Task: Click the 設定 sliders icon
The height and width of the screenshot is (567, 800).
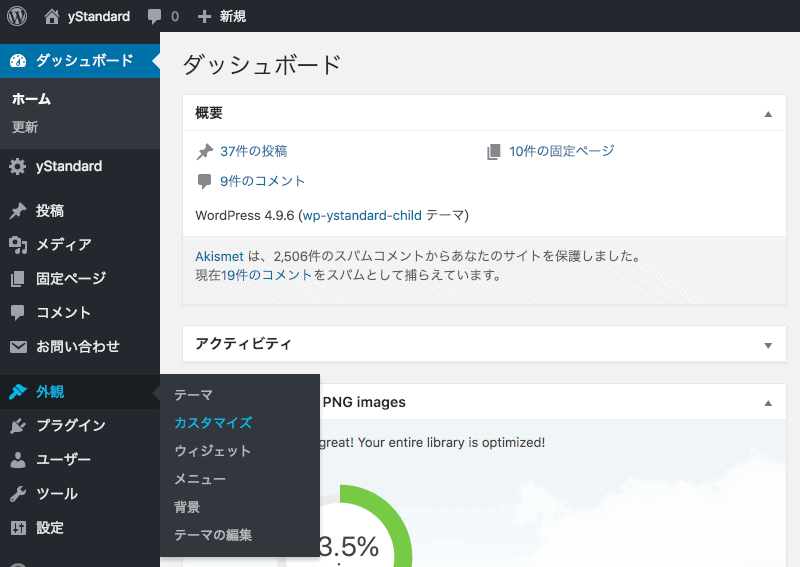Action: 18,528
